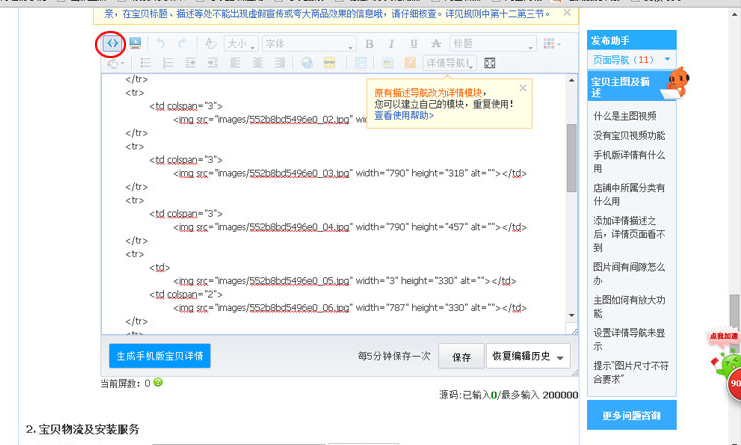Open the 大小 font size dropdown
Screen dimensions: 741x445
(241, 44)
